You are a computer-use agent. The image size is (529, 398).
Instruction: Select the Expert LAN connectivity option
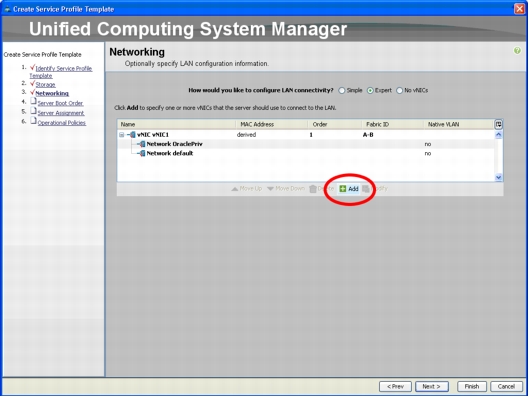(x=370, y=91)
